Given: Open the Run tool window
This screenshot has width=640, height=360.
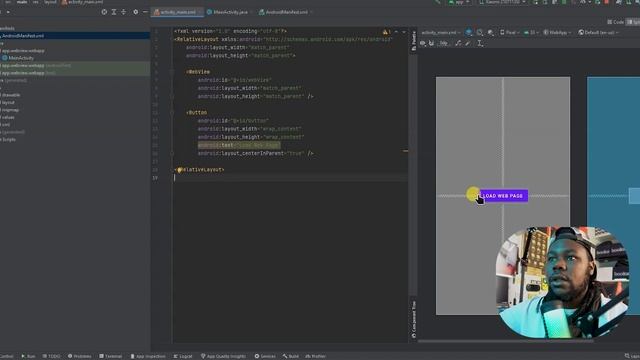Looking at the screenshot, I should [28, 356].
